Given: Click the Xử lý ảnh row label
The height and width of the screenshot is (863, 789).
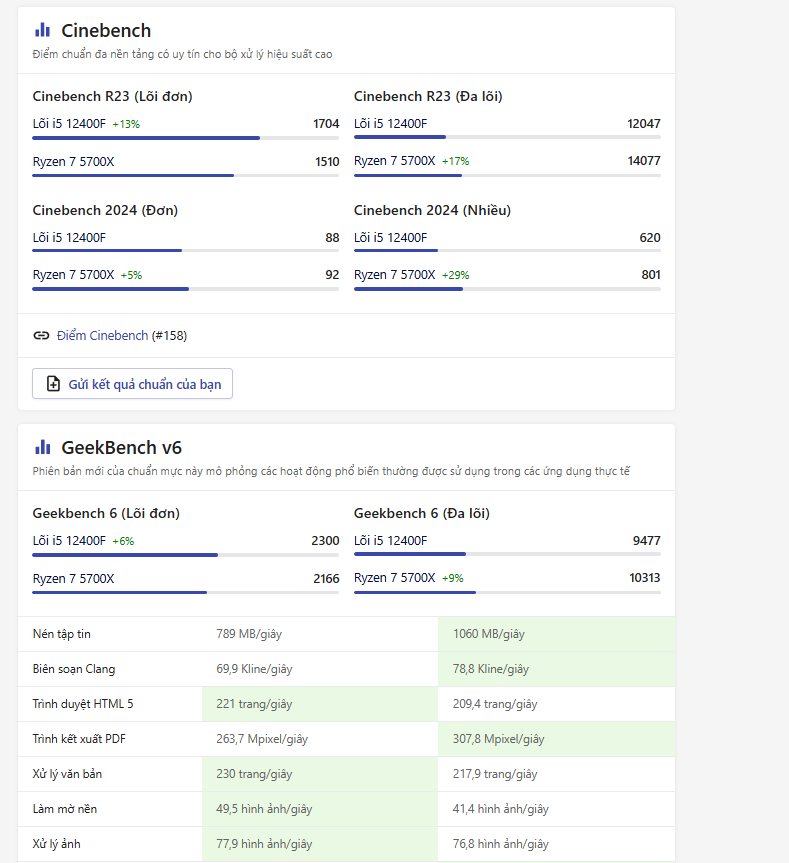Looking at the screenshot, I should click(x=57, y=844).
